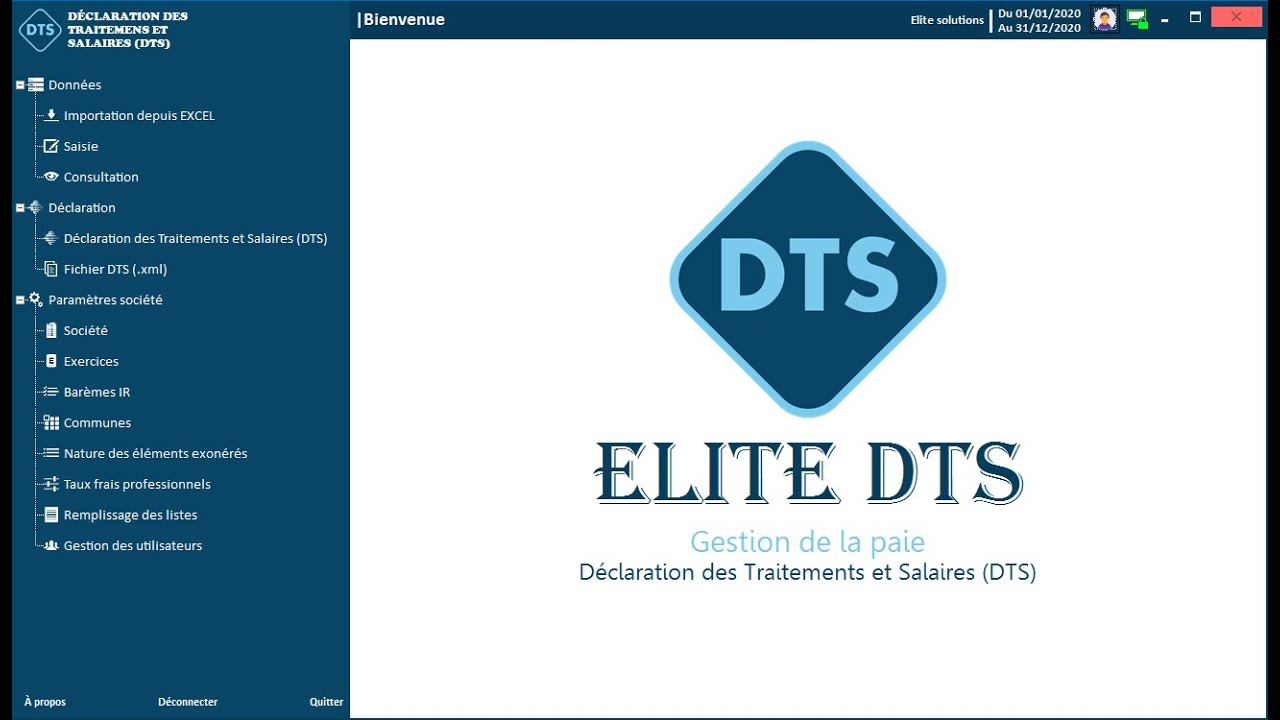The image size is (1280, 720).
Task: Open the Consultation entry
Action: pyautogui.click(x=101, y=177)
